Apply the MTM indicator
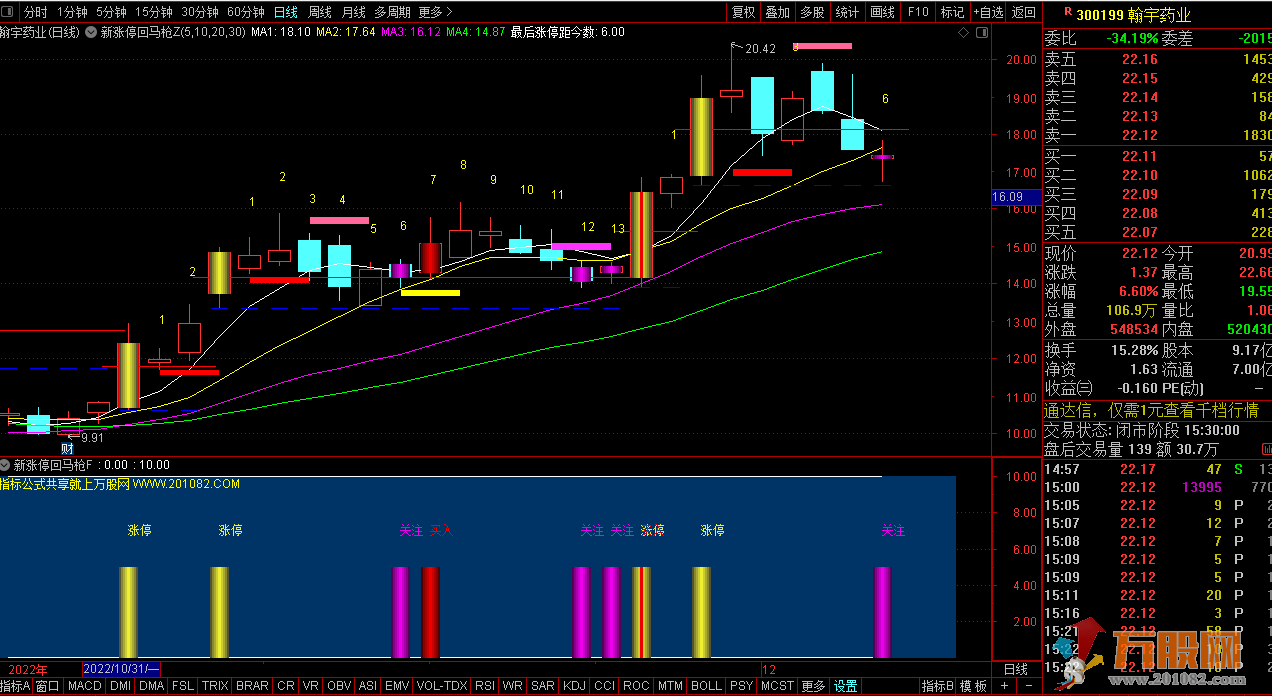1272x696 pixels. tap(670, 686)
